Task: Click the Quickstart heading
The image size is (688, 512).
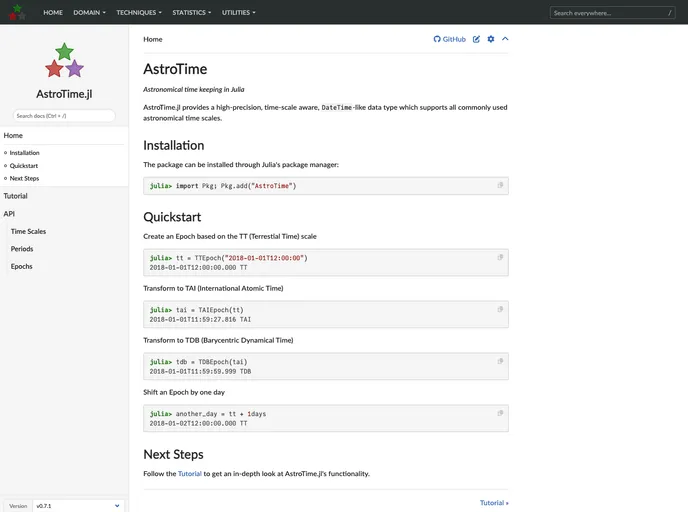Action: coord(172,217)
